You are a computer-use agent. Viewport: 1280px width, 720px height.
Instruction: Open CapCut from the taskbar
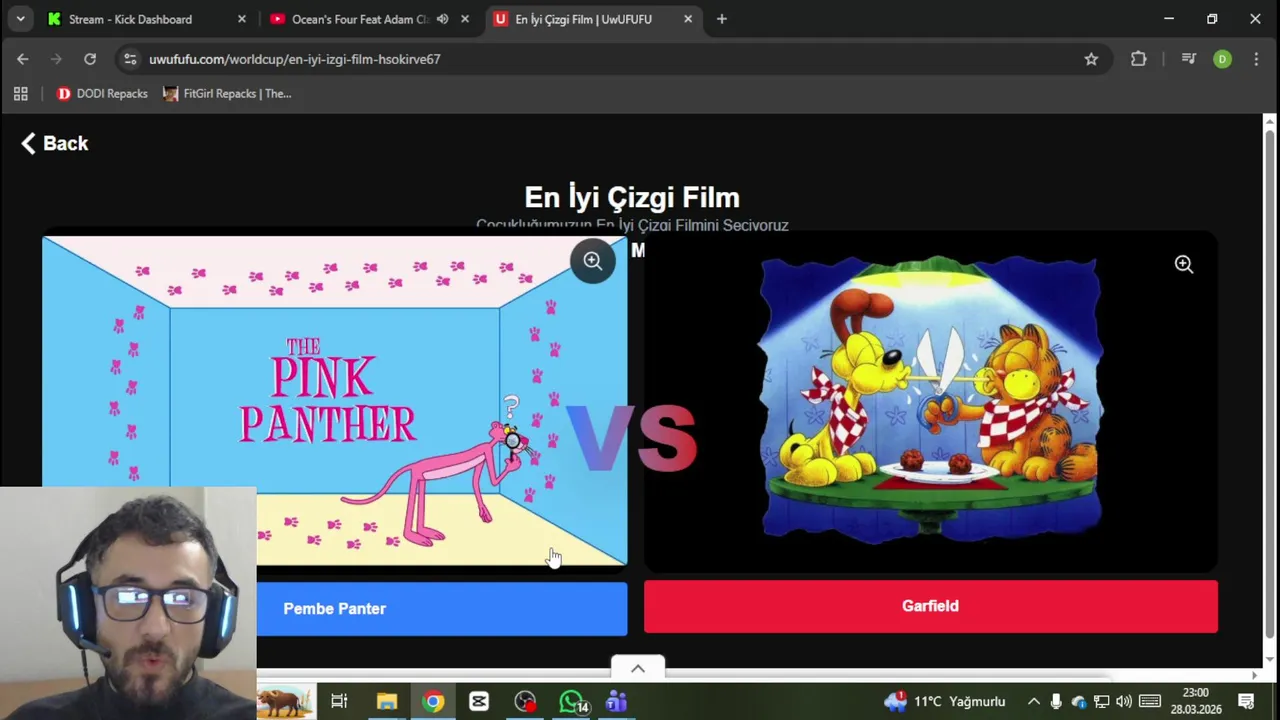pyautogui.click(x=479, y=702)
